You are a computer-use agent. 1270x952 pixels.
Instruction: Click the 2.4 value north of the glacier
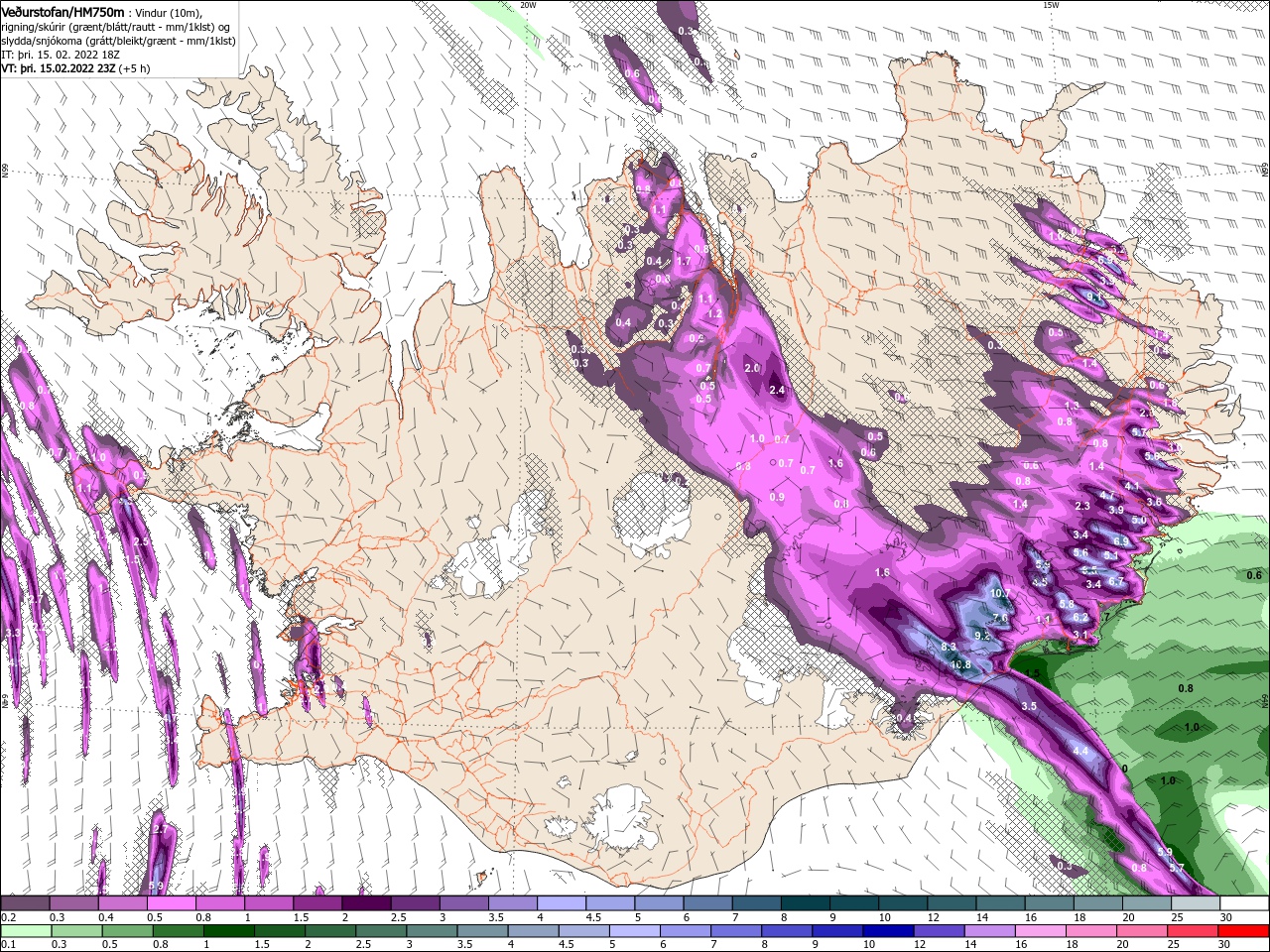pyautogui.click(x=777, y=391)
